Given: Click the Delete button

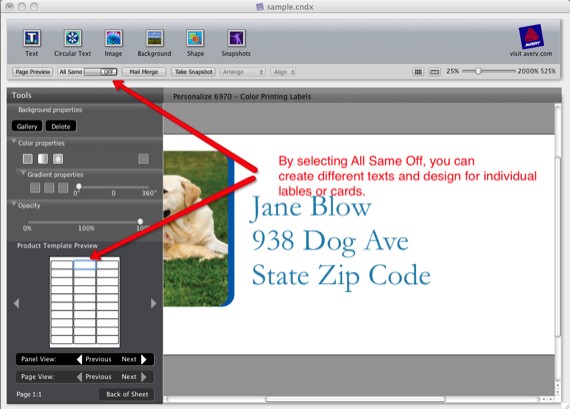Looking at the screenshot, I should (x=61, y=127).
